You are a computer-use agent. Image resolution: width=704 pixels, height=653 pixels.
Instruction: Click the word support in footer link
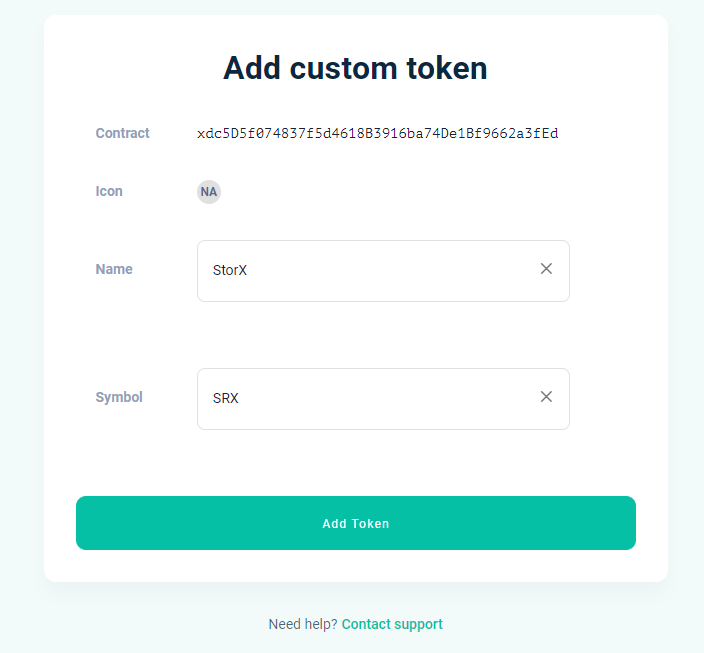point(417,624)
